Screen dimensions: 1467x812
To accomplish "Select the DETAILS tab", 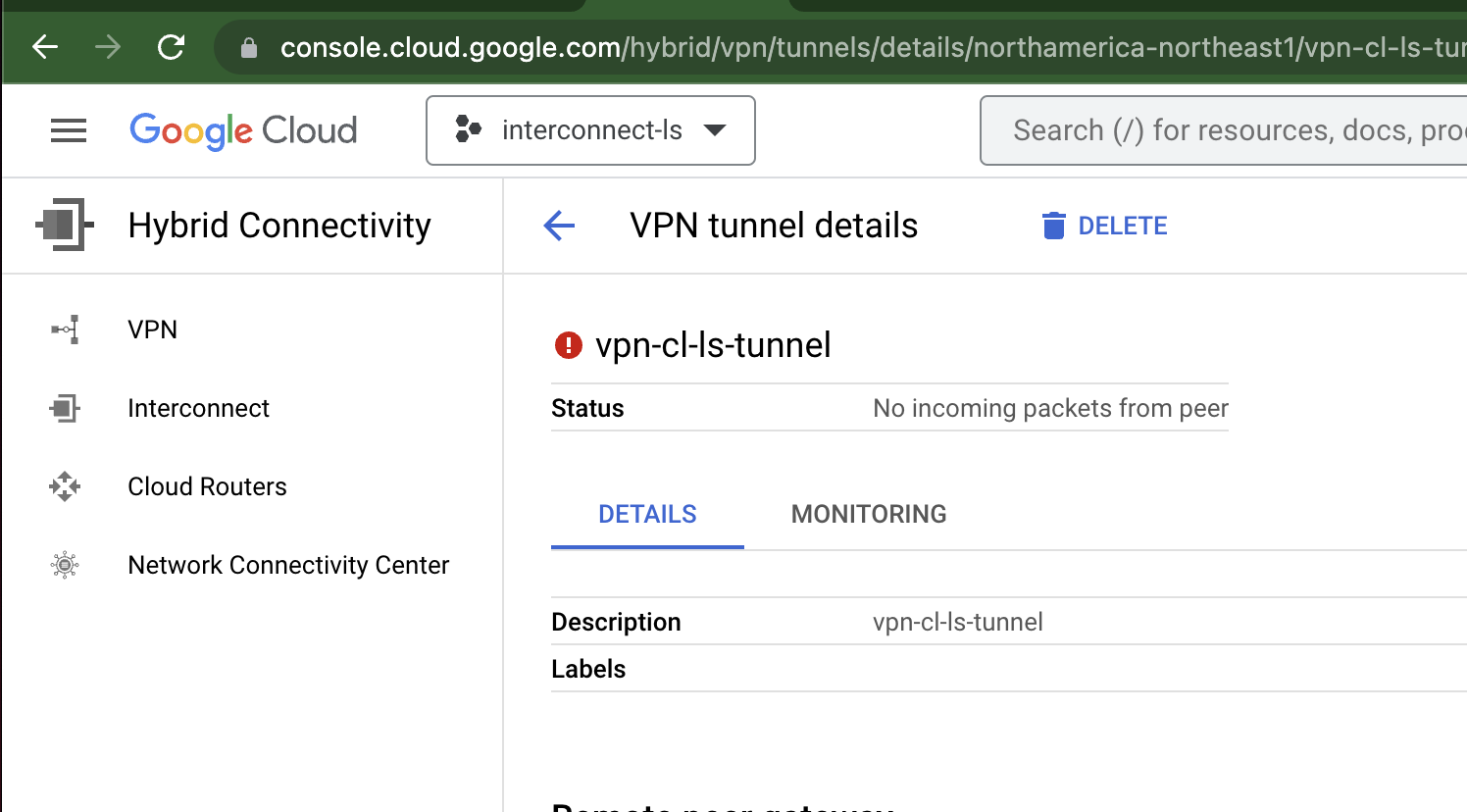I will pos(646,513).
